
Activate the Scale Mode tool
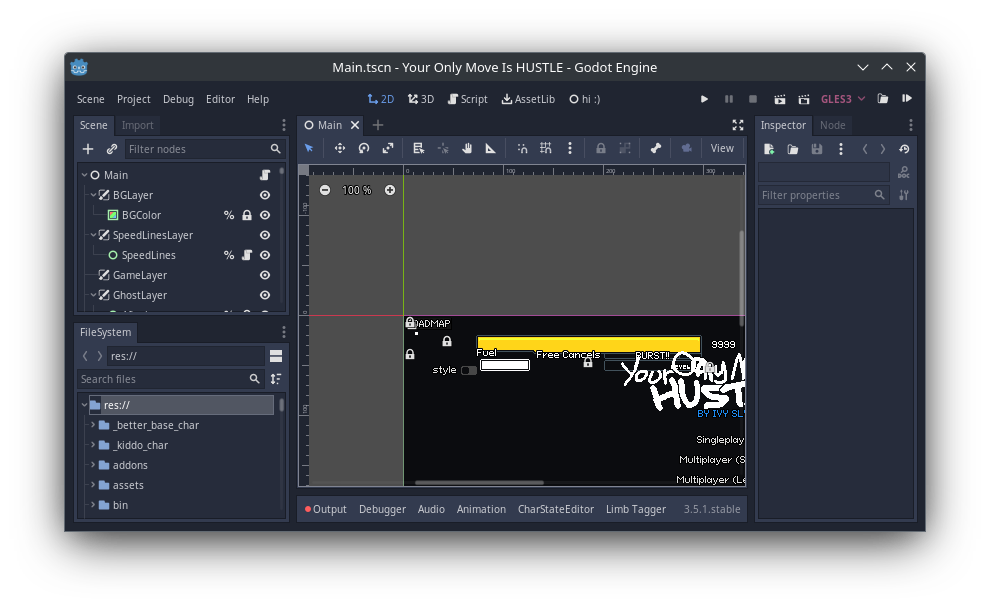click(388, 148)
